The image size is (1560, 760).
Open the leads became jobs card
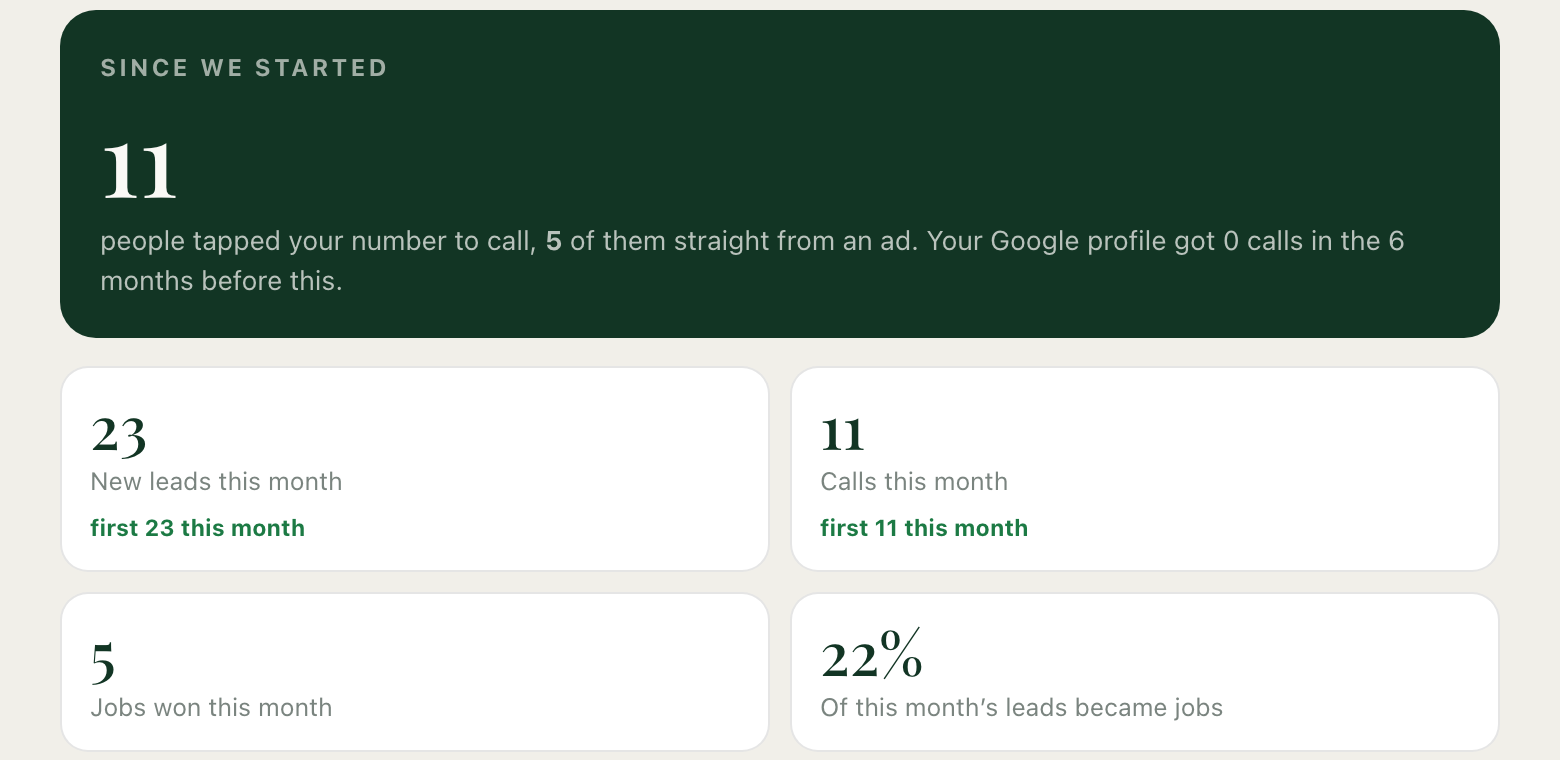pyautogui.click(x=1145, y=672)
